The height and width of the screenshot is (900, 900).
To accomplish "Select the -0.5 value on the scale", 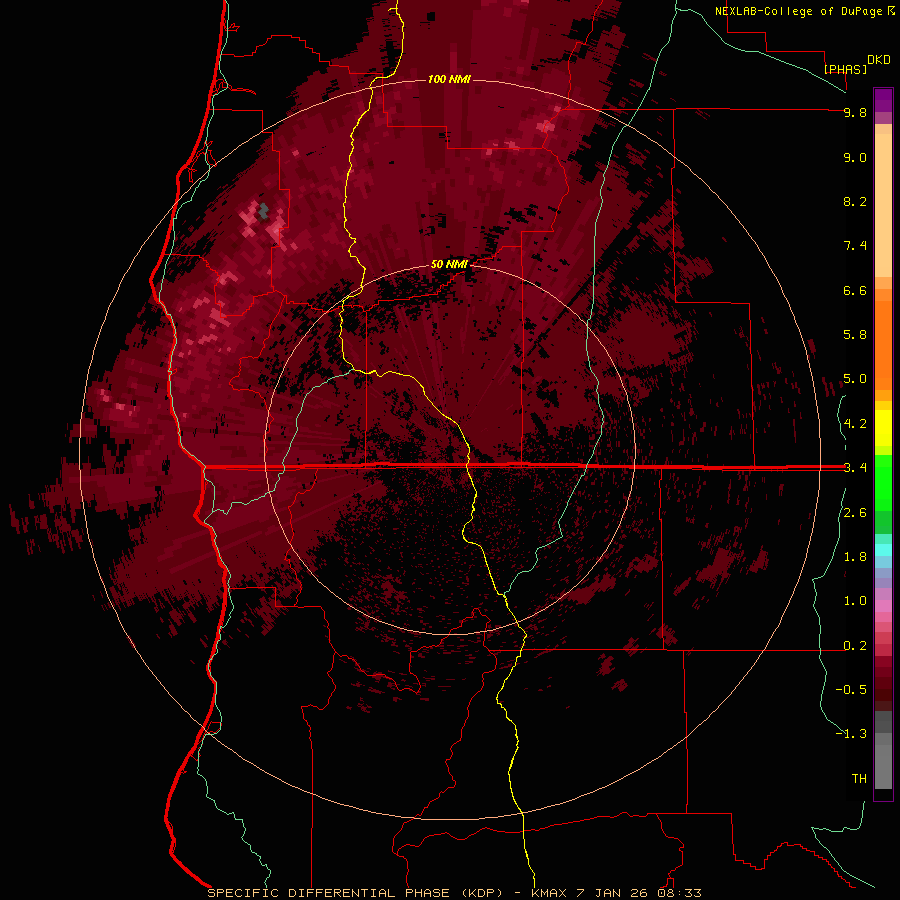I will coord(851,690).
